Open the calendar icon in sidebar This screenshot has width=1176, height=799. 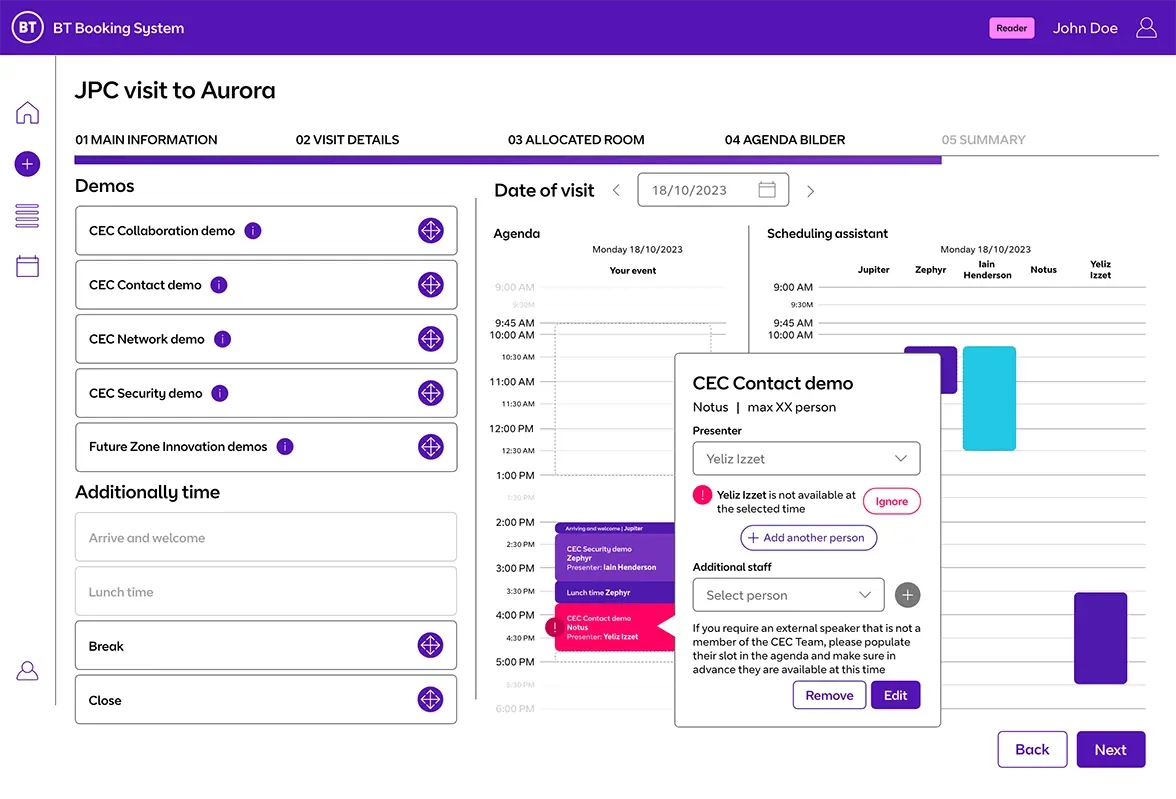(27, 266)
